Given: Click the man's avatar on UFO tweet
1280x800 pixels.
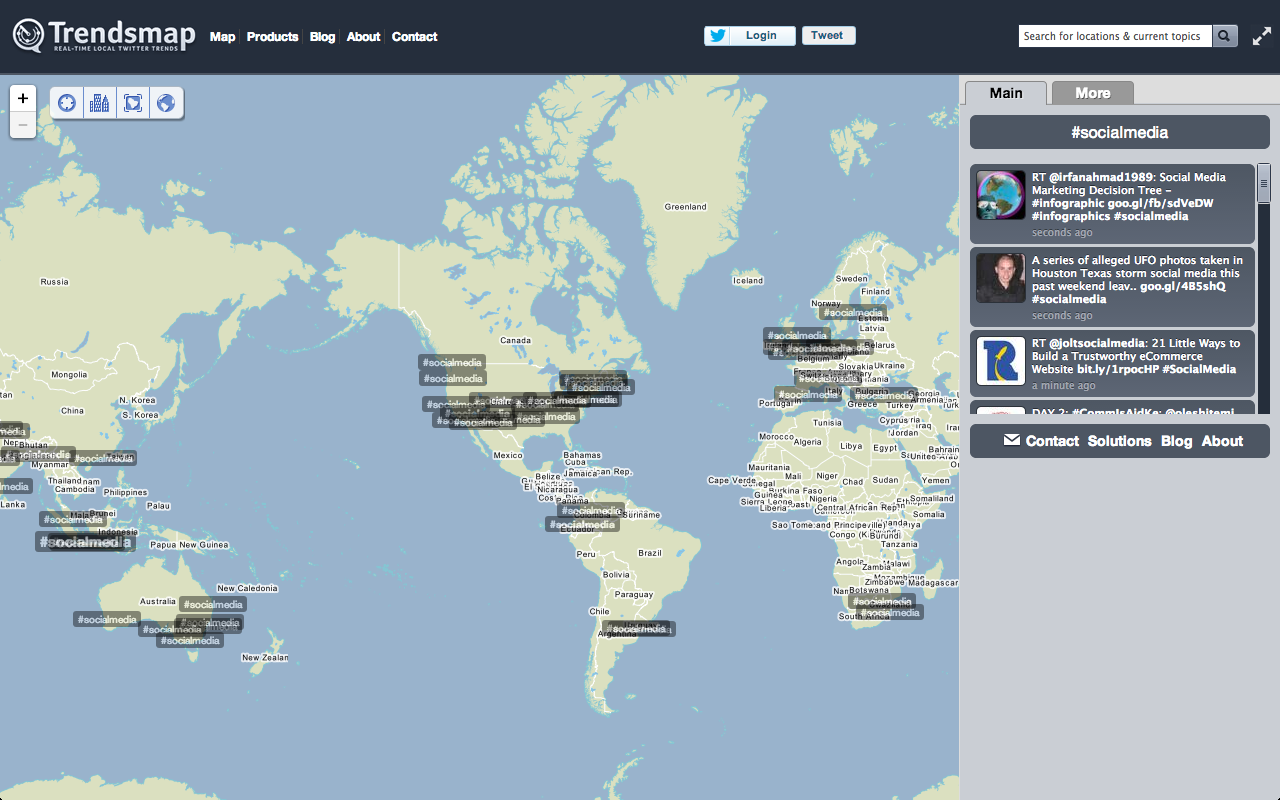Looking at the screenshot, I should click(1001, 278).
